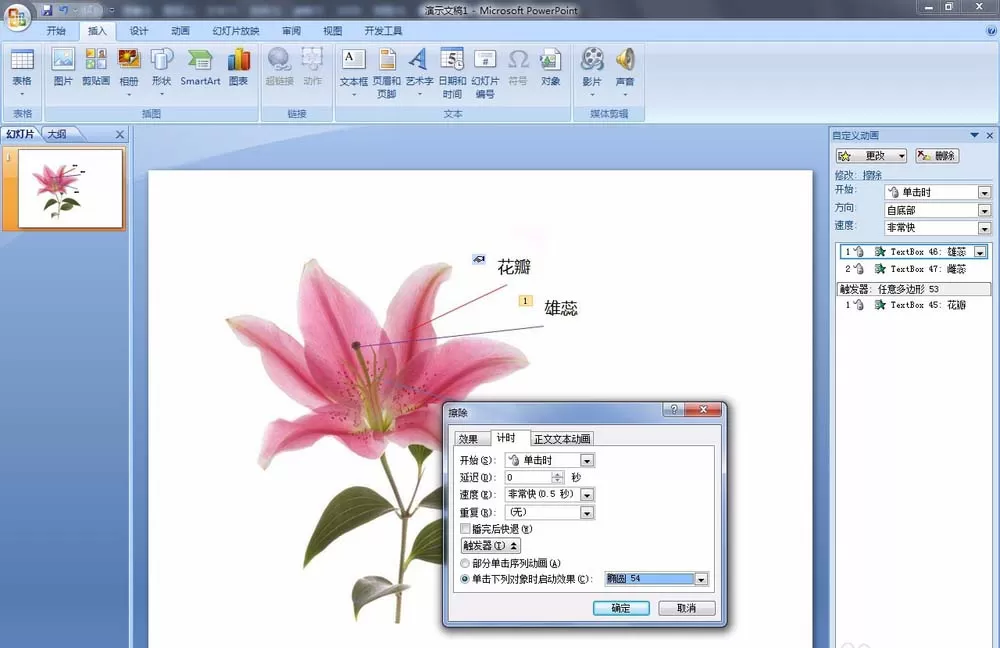Viewport: 1000px width, 648px height.
Task: Switch to the 效果 dialog tab
Action: coord(468,439)
